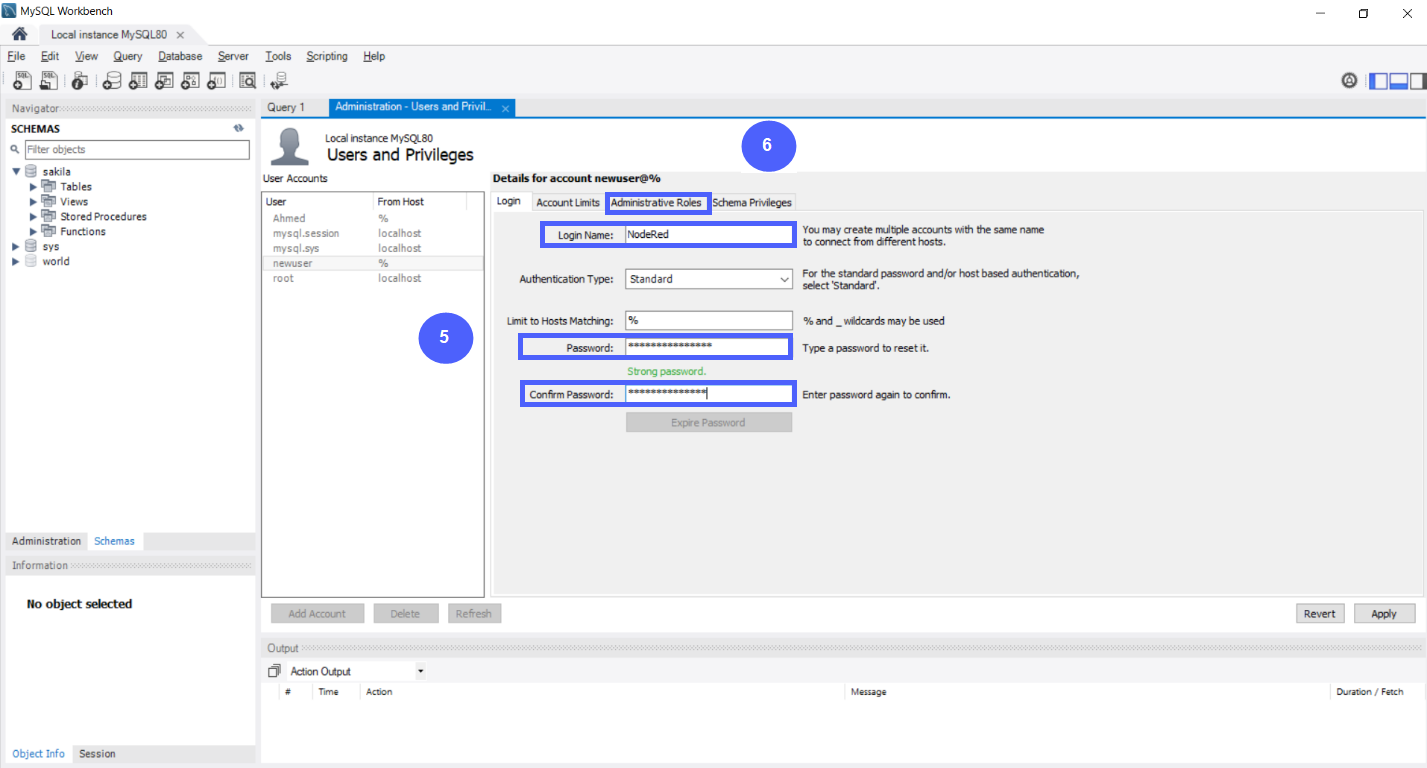Screen dimensions: 1427x768
Task: Switch Navigator to the Administration tab
Action: pos(46,541)
